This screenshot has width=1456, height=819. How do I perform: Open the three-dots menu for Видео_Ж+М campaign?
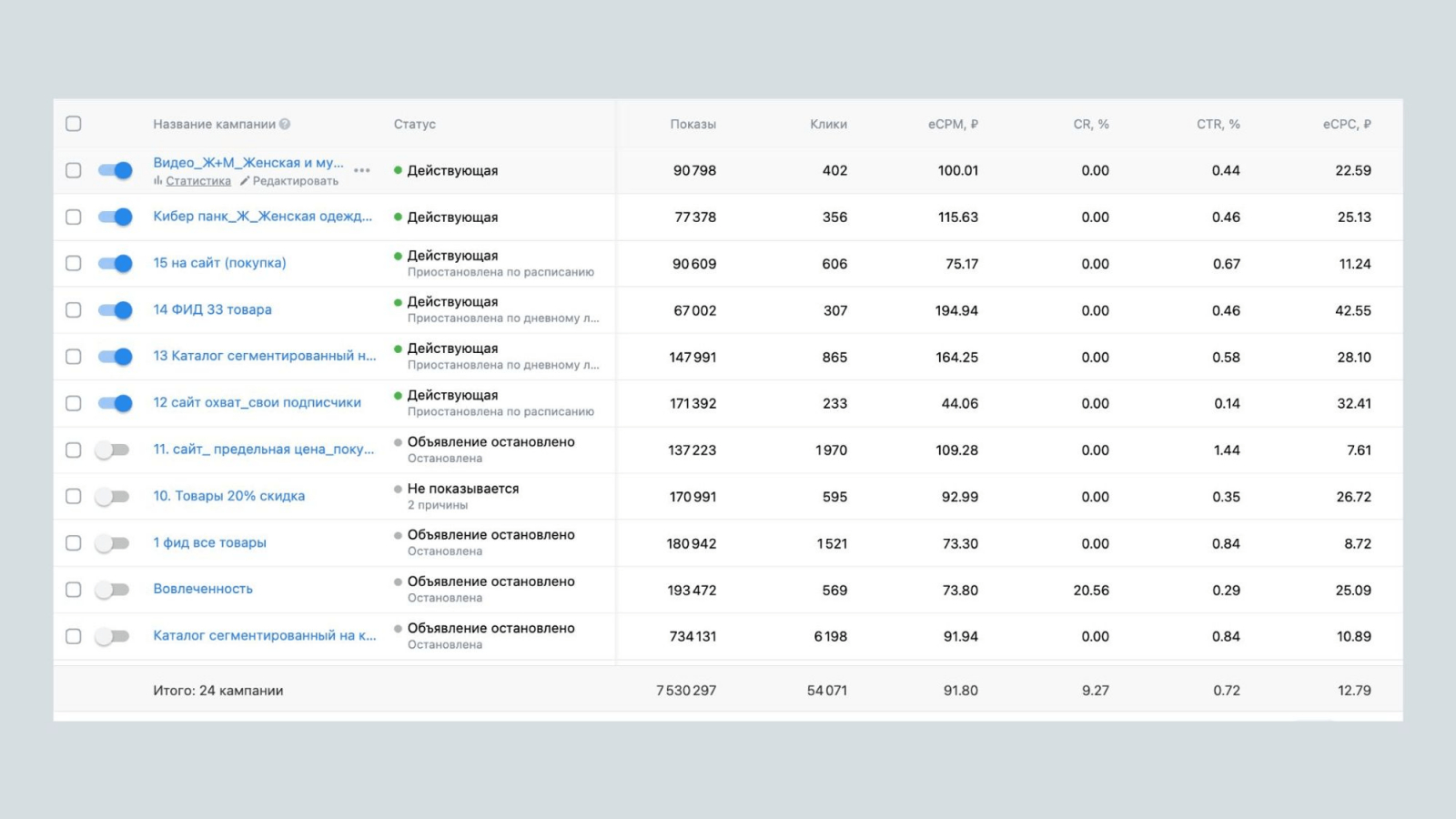[362, 170]
